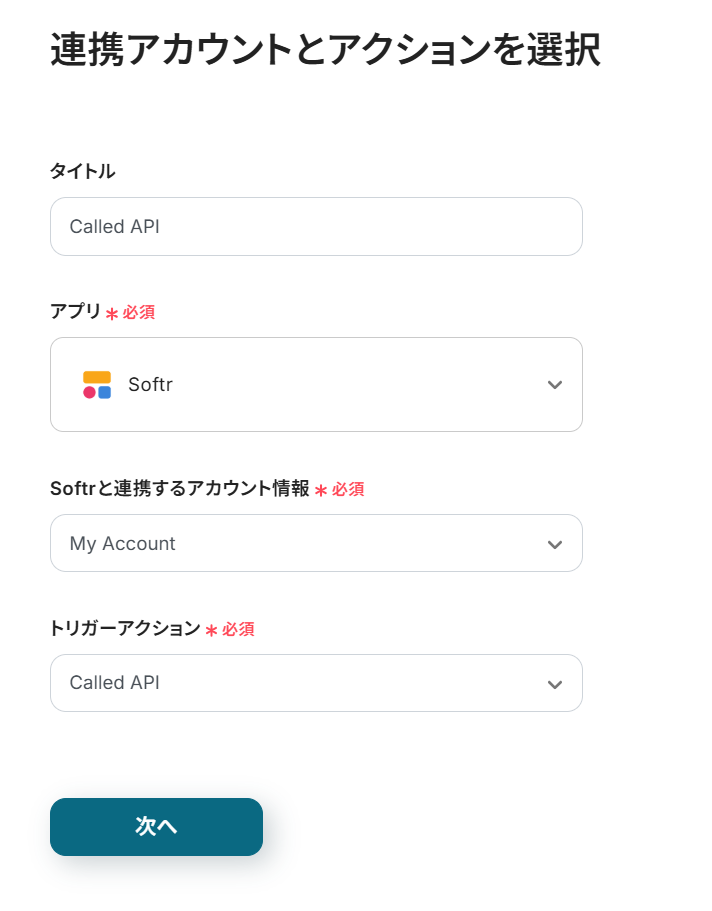
Task: Click the 必須 marker beside アプリ
Action: pyautogui.click(x=139, y=312)
